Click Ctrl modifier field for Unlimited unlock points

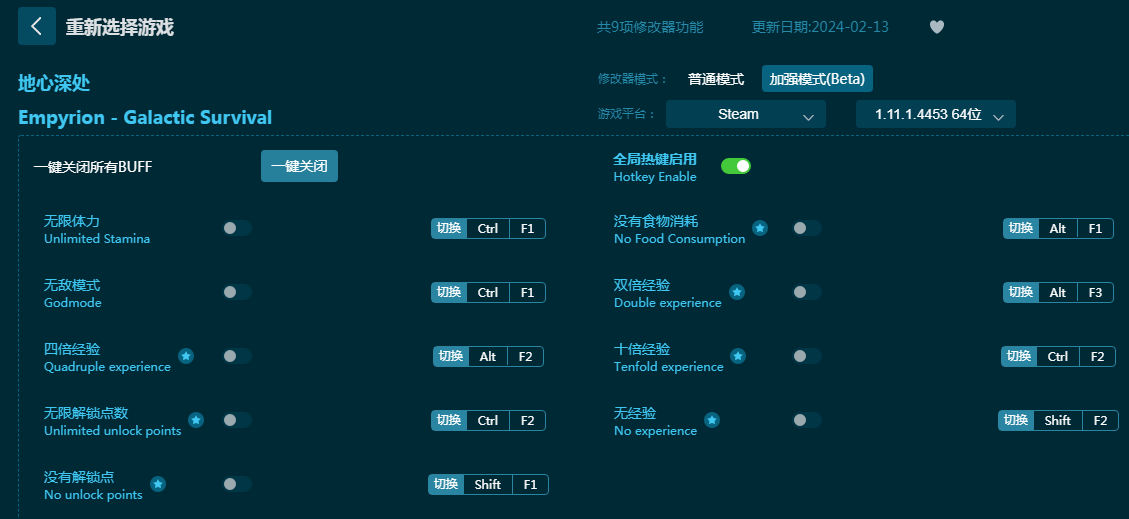[x=487, y=421]
